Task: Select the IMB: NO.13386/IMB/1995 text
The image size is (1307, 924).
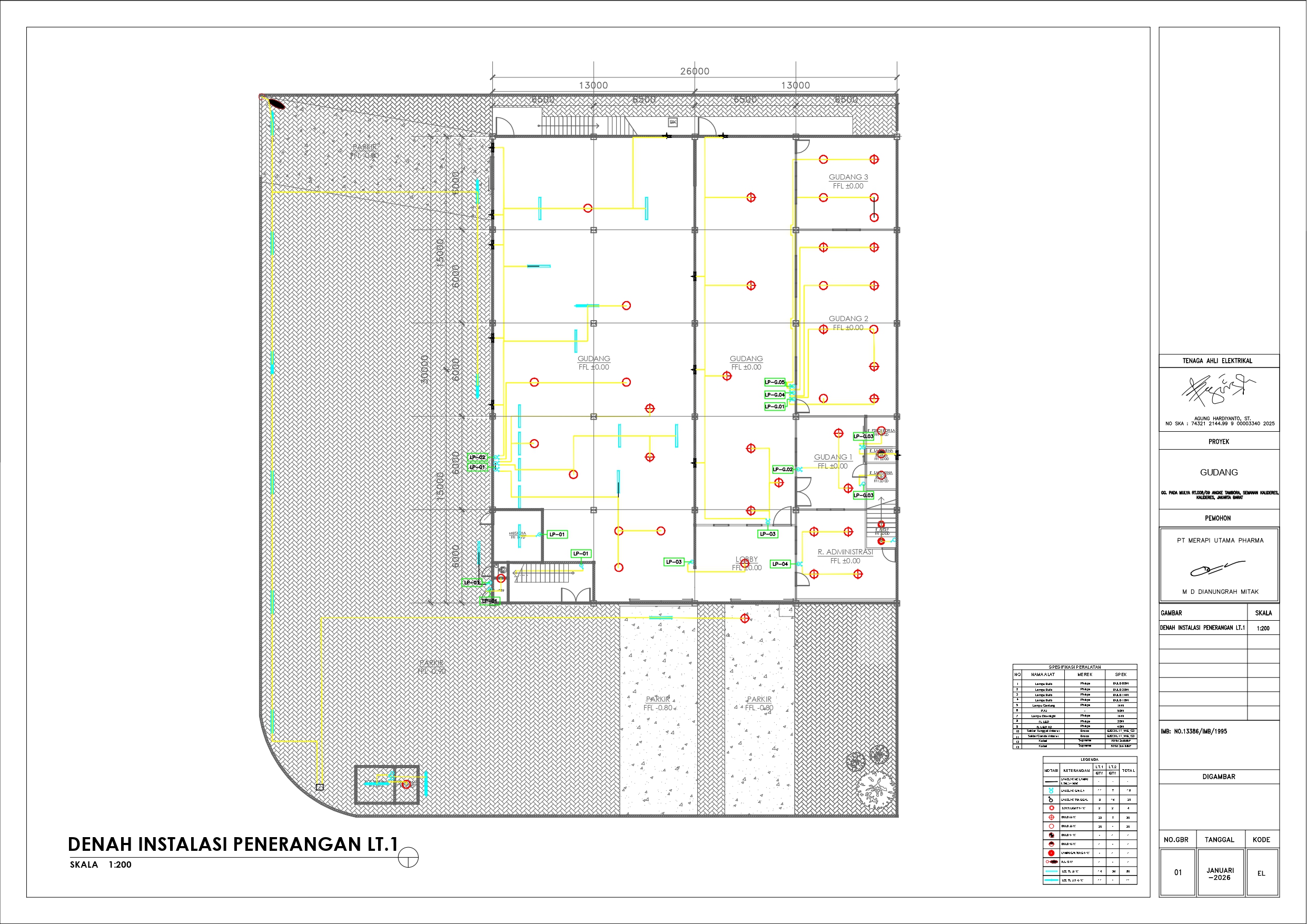Action: (1194, 732)
